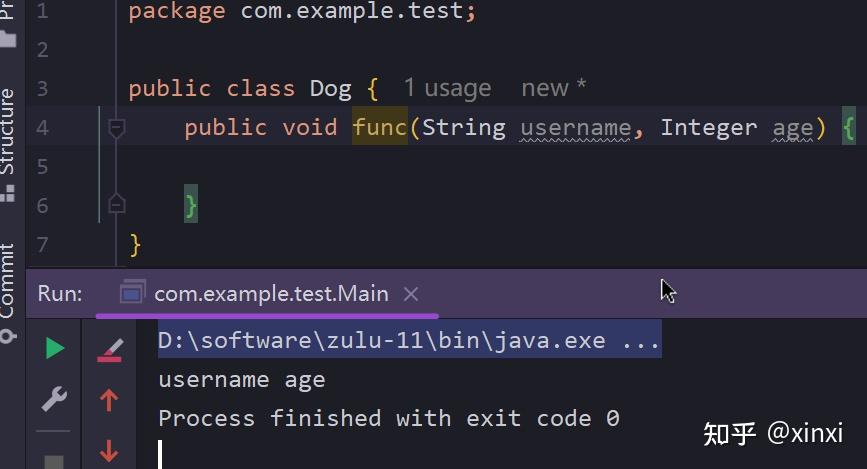The image size is (867, 469).
Task: Click the username parameter in the editor
Action: click(575, 127)
